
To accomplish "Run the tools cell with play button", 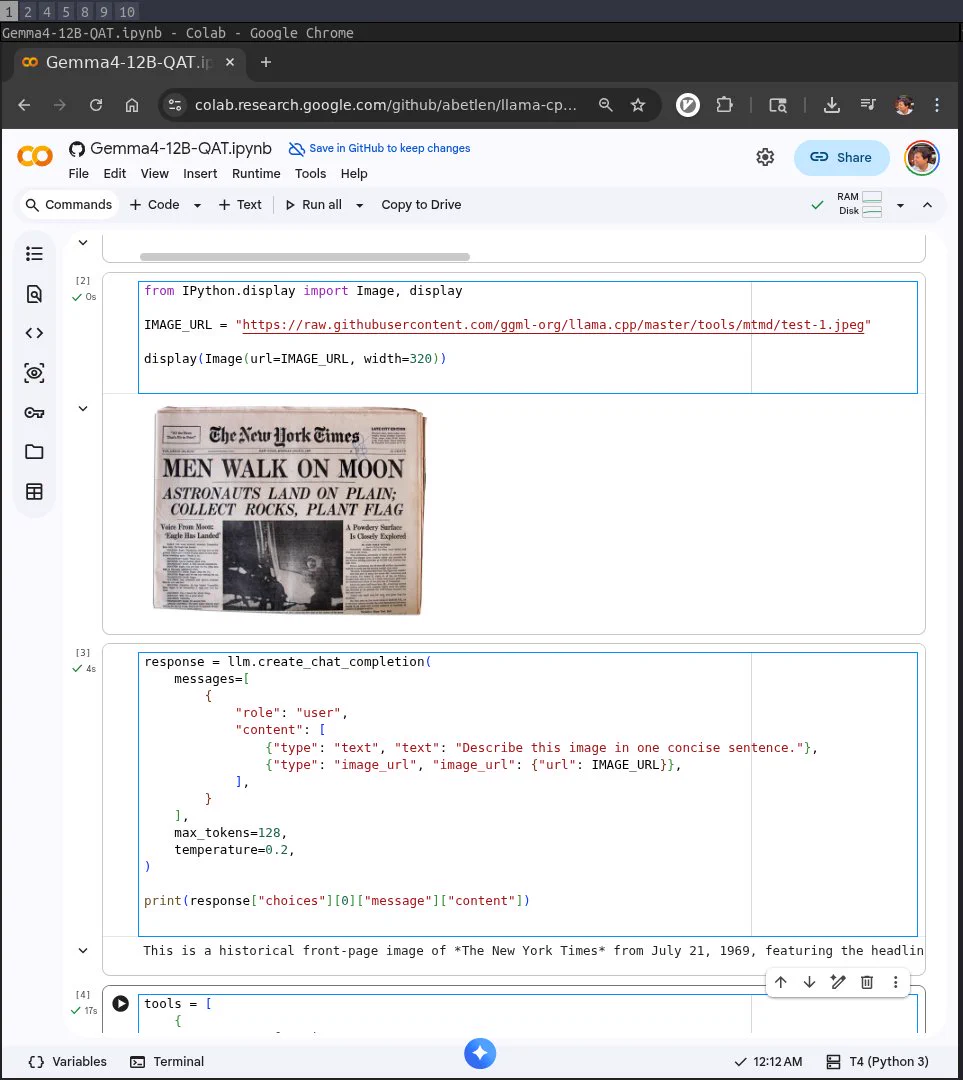I will 121,1004.
